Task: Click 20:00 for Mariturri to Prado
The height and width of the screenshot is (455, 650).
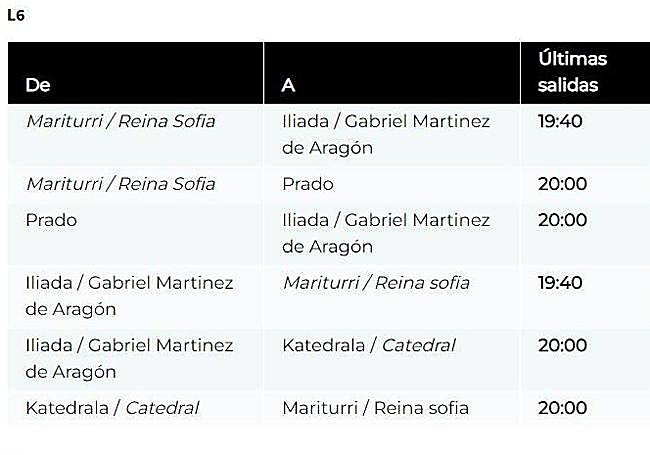Action: click(x=562, y=184)
